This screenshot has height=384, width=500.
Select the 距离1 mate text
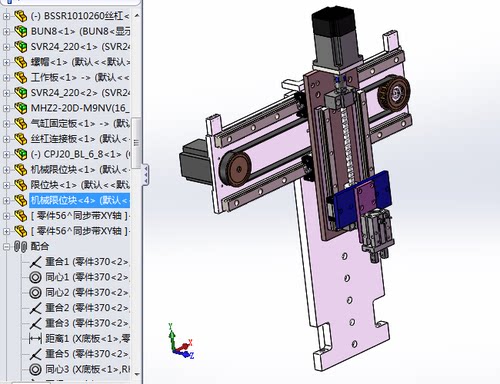(87, 339)
